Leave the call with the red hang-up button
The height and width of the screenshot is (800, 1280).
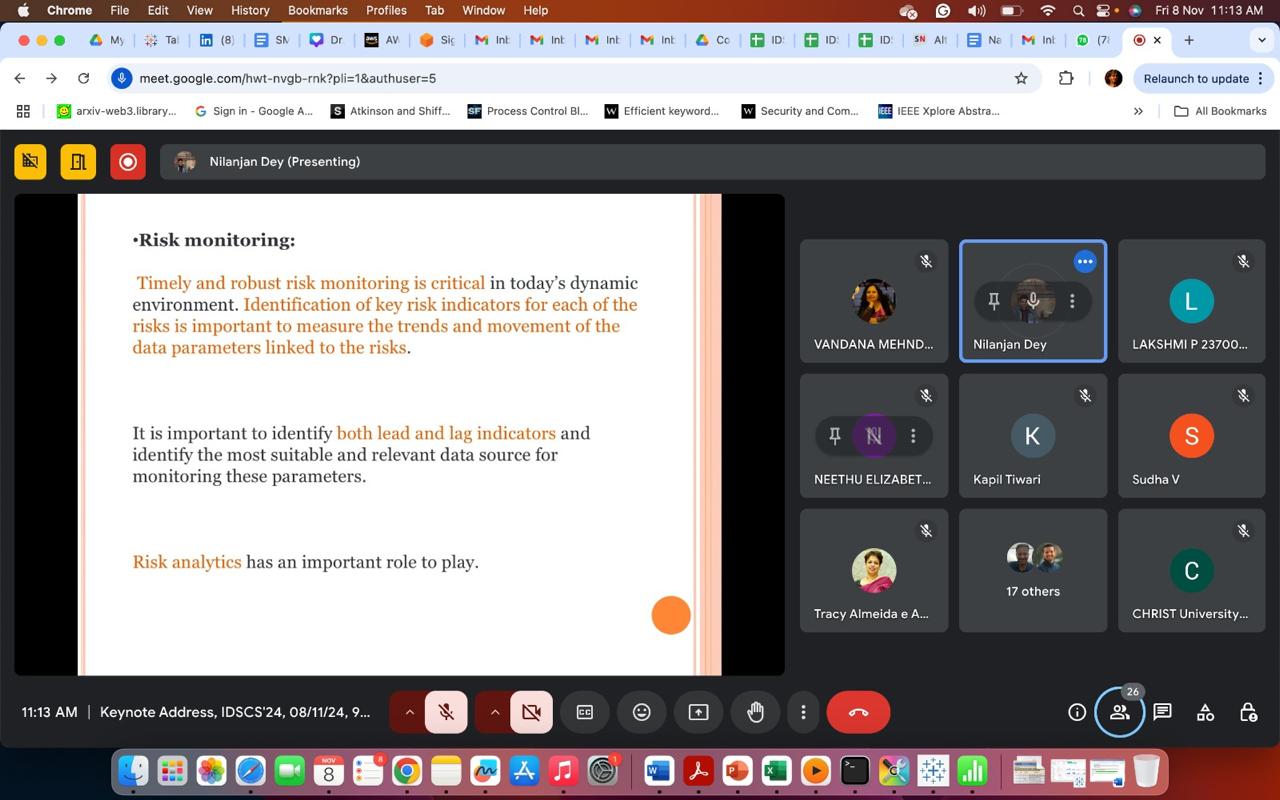point(858,712)
